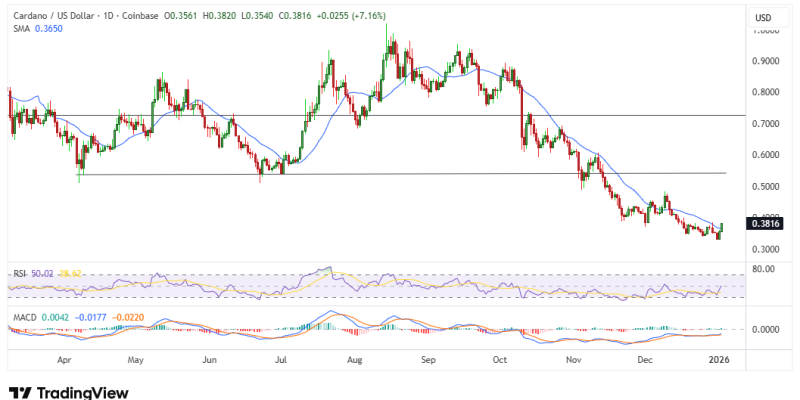This screenshot has height=400, width=800.
Task: Click the current price tag 0.3816
Action: pyautogui.click(x=763, y=224)
